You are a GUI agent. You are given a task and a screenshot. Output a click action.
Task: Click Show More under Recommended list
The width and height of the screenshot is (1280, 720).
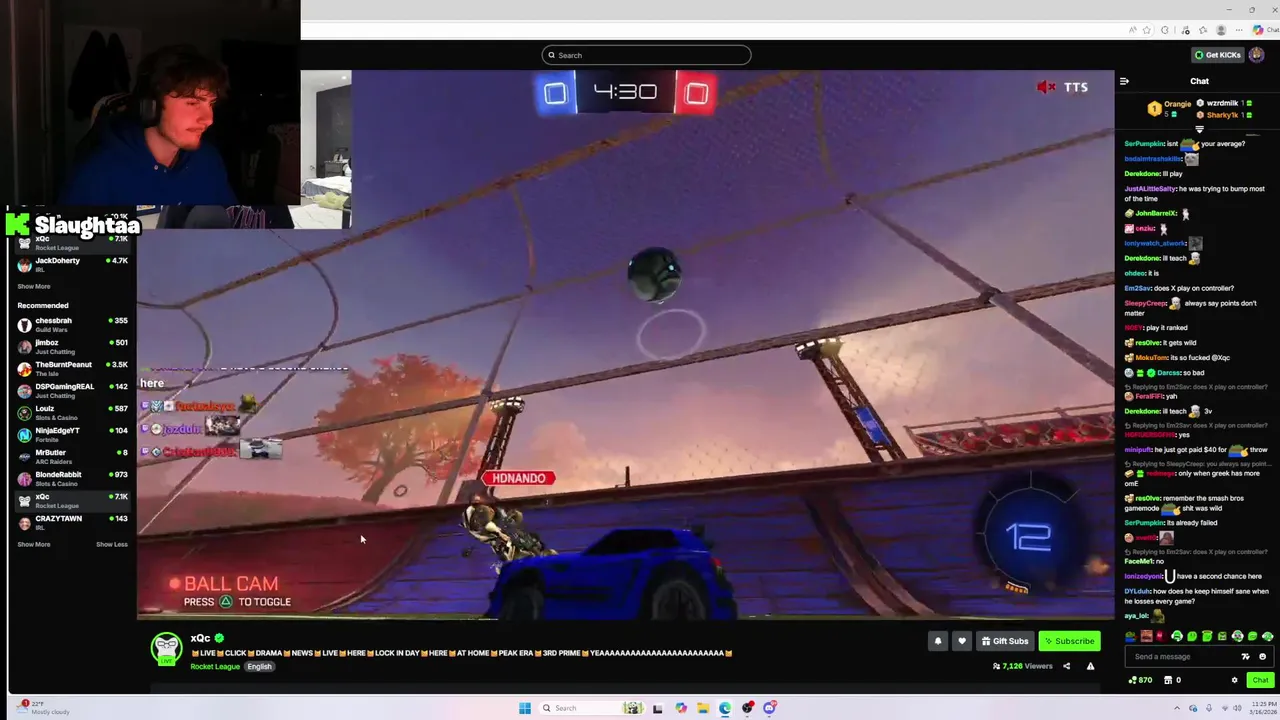pos(33,544)
